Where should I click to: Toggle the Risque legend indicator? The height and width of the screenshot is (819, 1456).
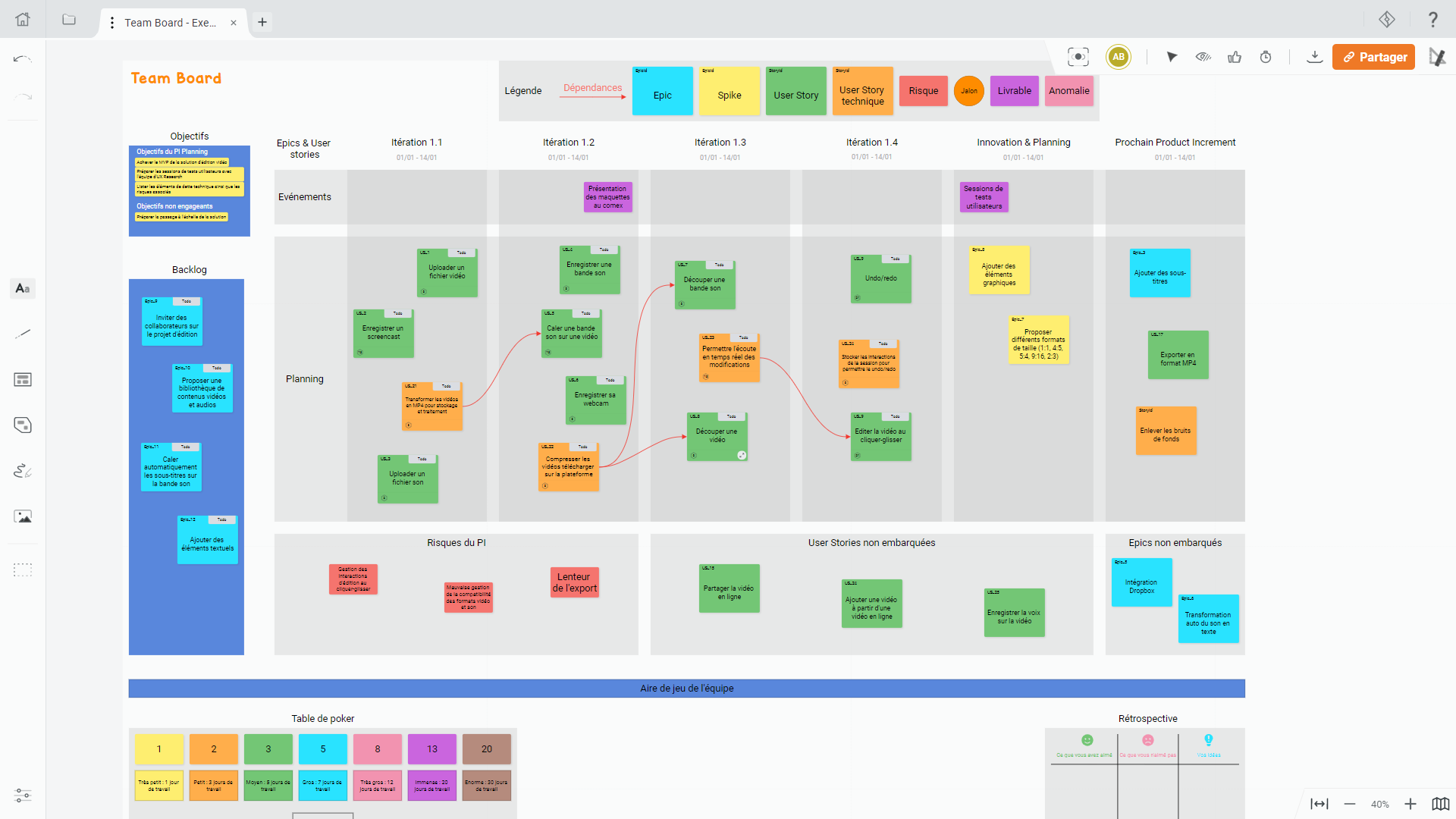pos(922,90)
